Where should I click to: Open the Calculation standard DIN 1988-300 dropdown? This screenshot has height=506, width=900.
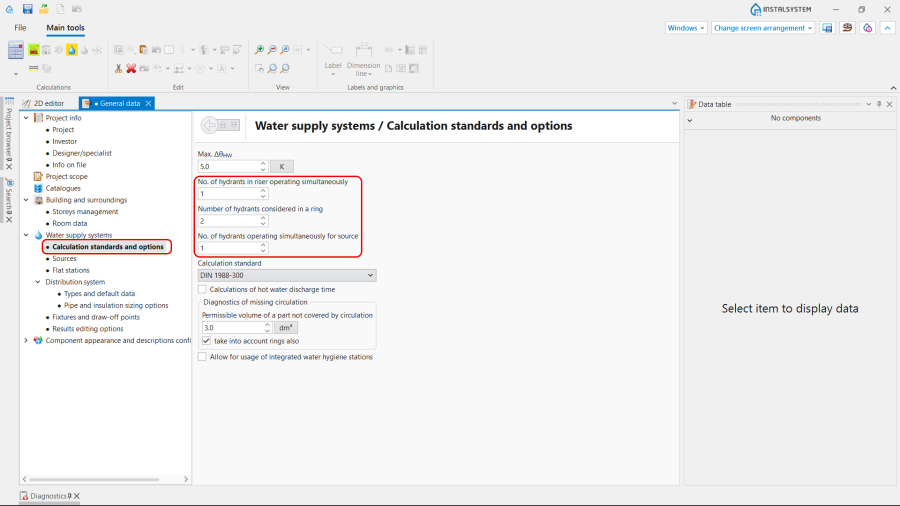pos(286,275)
